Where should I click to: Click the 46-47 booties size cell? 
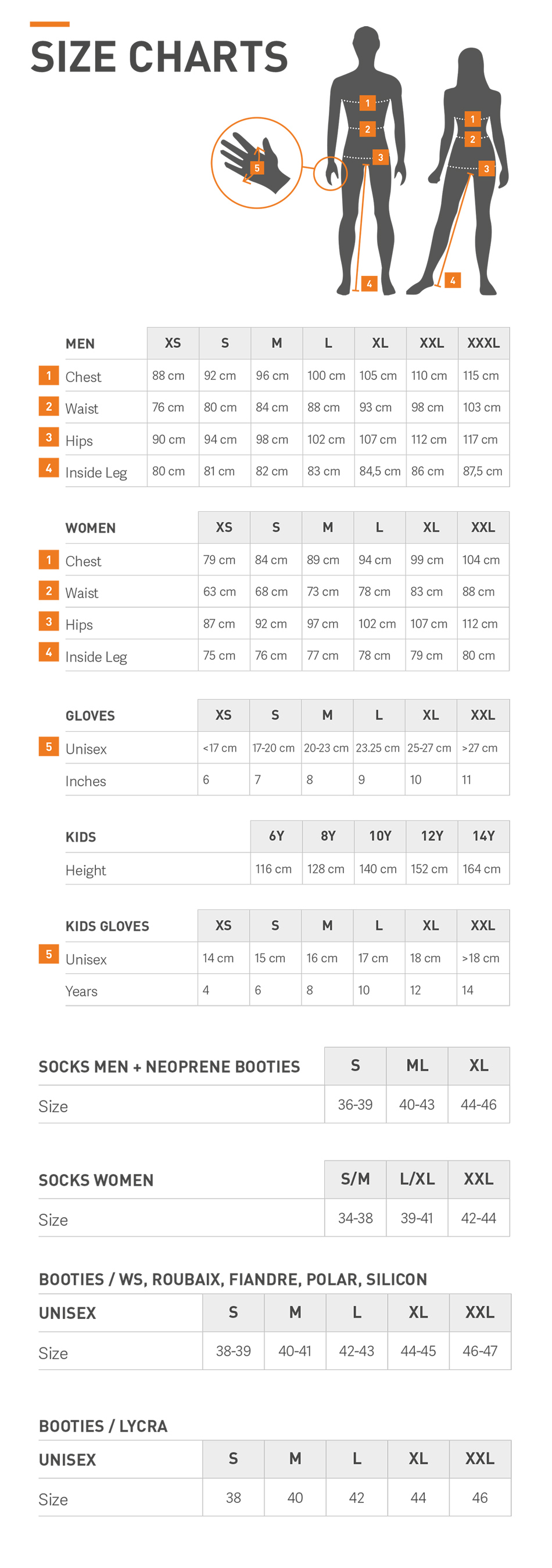479,1351
